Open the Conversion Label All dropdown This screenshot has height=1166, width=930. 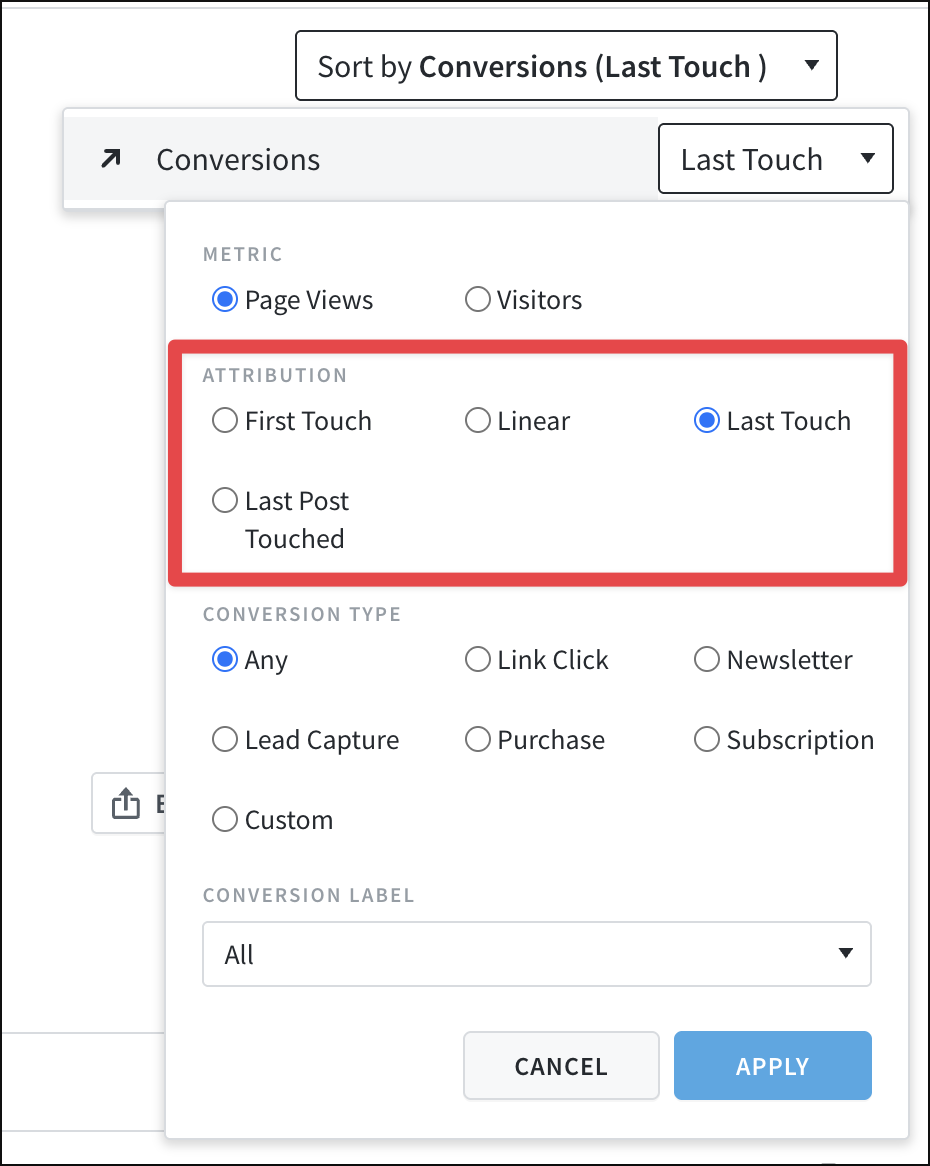(x=537, y=954)
